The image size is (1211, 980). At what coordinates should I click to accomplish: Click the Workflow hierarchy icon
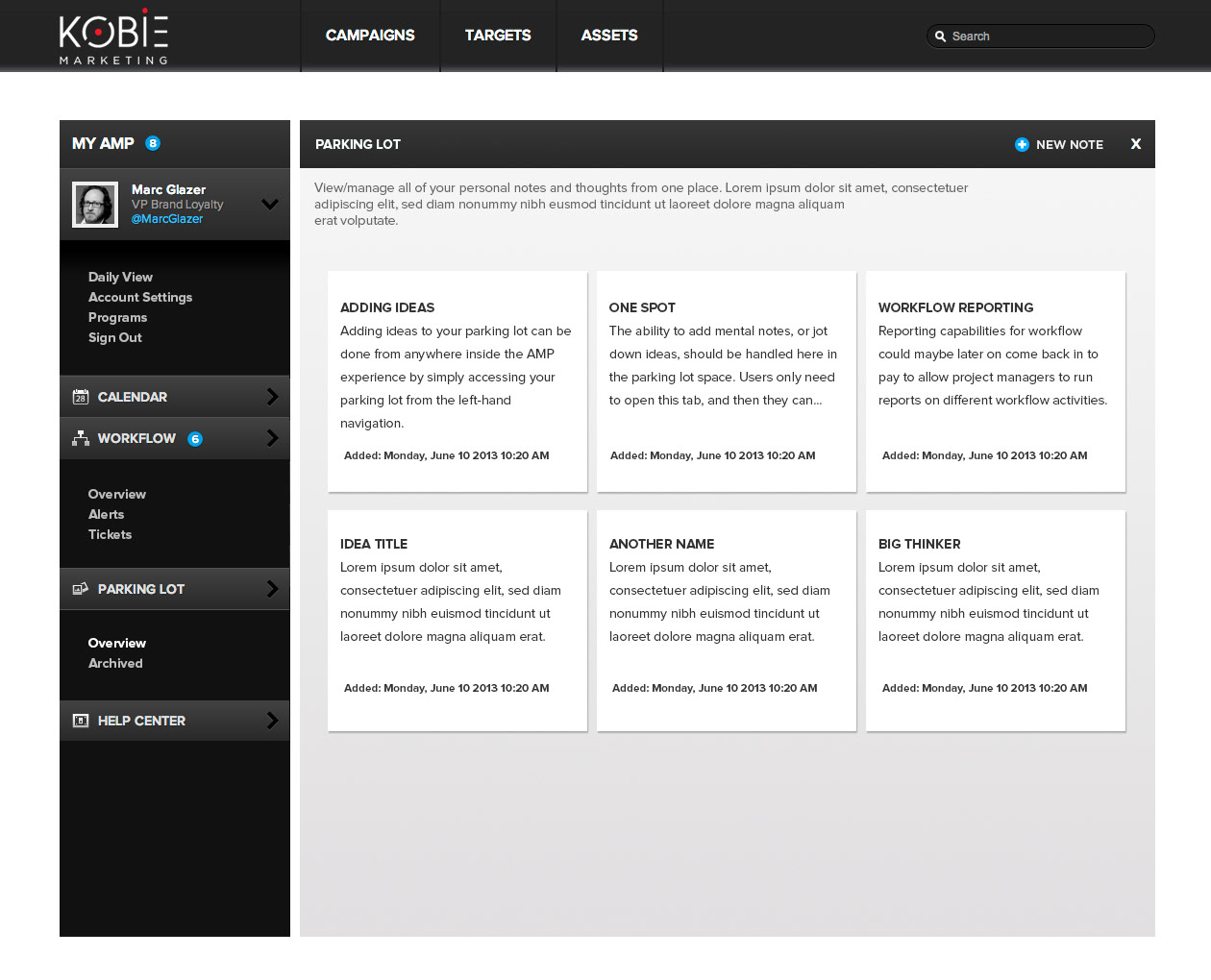[81, 438]
